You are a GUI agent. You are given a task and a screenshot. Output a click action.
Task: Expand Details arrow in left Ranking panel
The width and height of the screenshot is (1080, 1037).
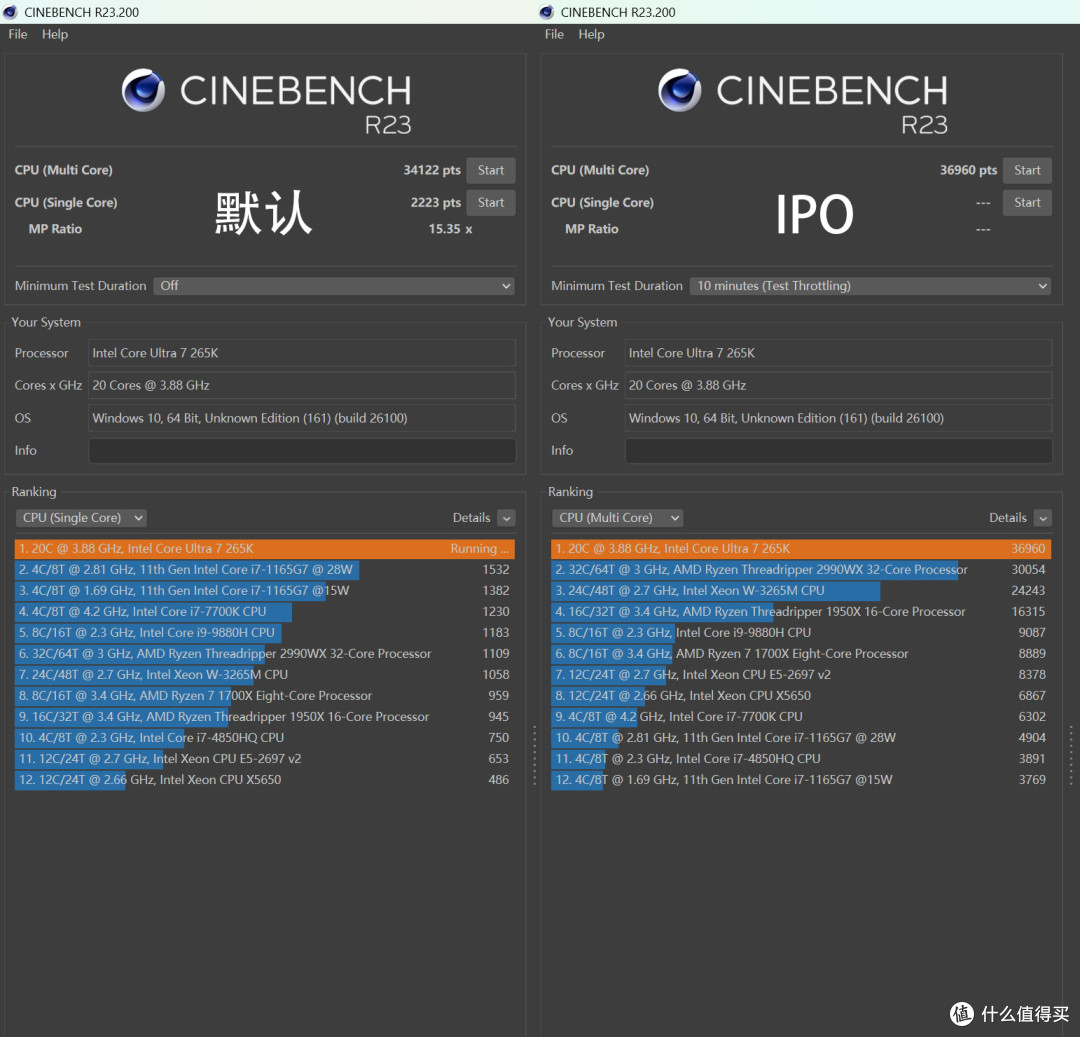(x=507, y=518)
